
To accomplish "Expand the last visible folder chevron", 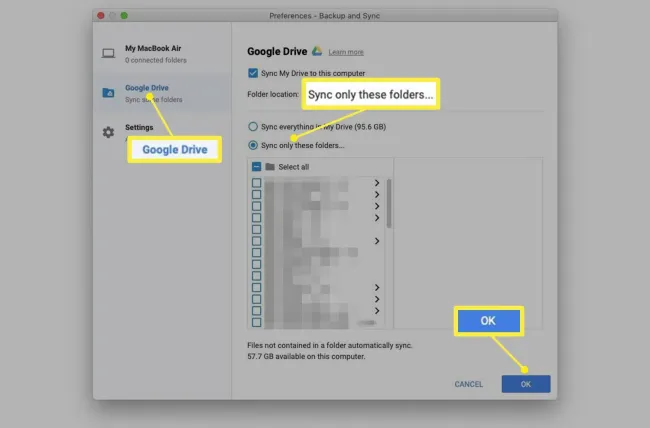I will click(377, 311).
